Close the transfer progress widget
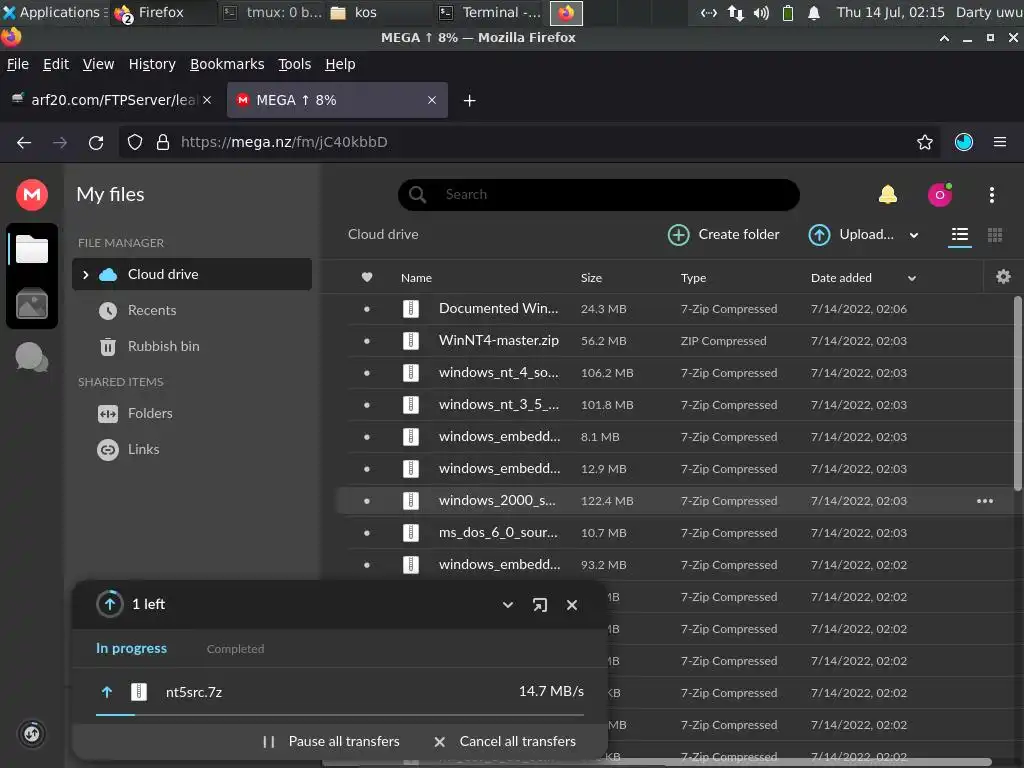The width and height of the screenshot is (1024, 768). click(571, 605)
